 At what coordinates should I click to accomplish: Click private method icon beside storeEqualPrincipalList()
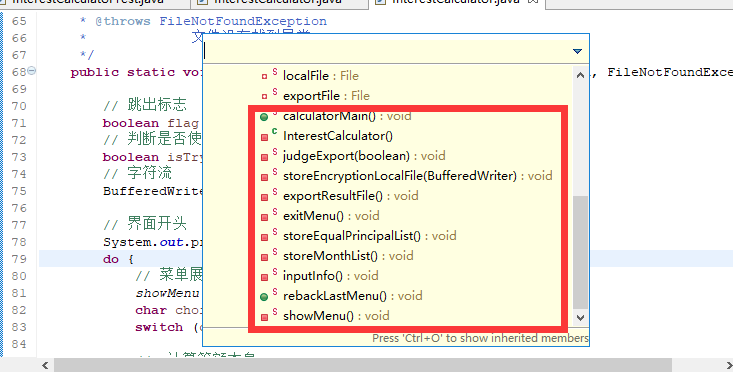coord(264,237)
